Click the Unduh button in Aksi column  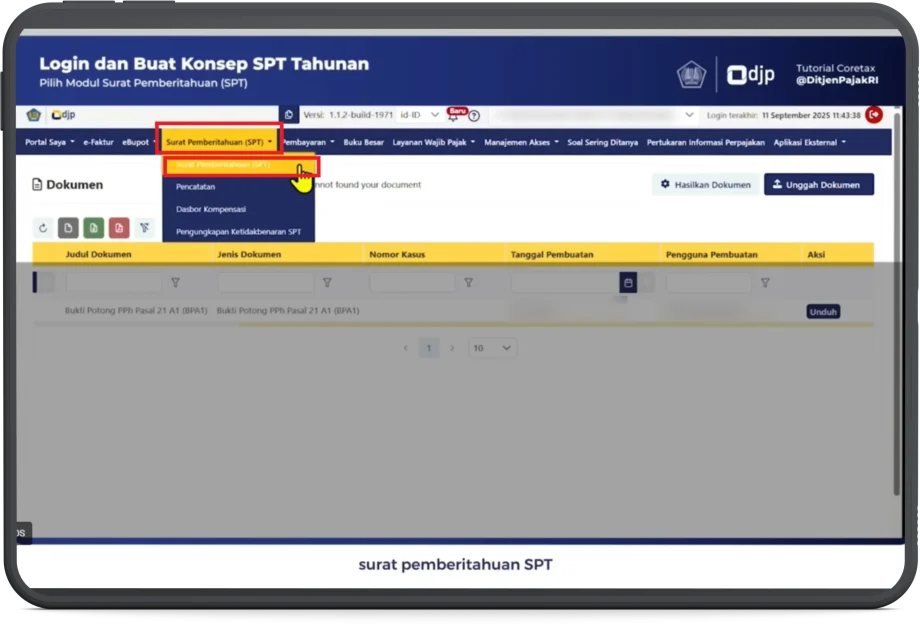click(823, 312)
